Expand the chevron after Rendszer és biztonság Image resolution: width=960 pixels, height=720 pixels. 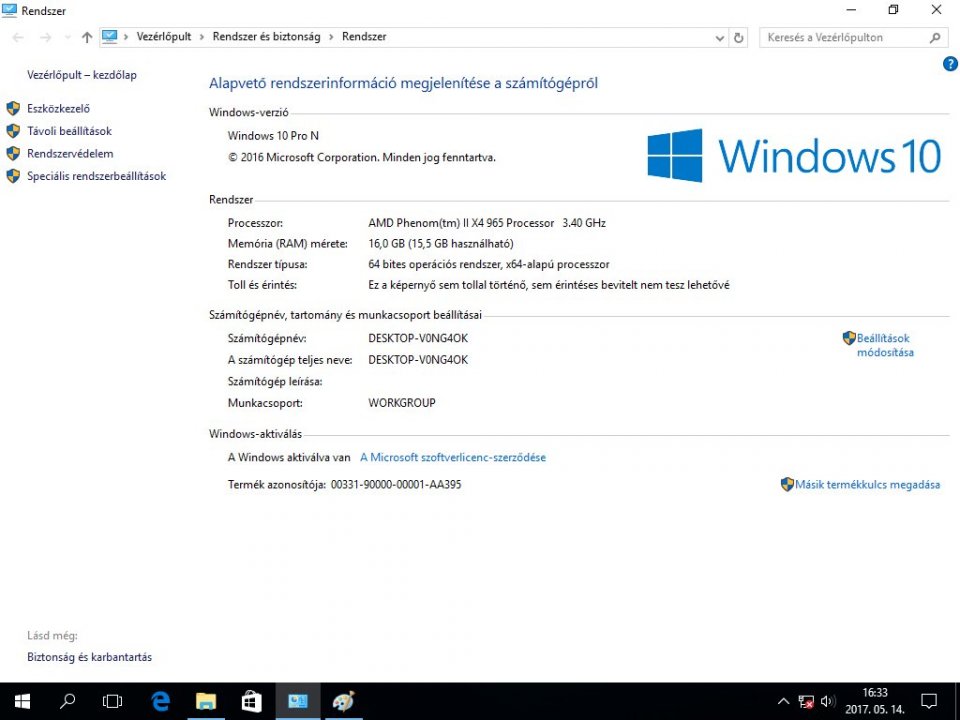point(331,37)
